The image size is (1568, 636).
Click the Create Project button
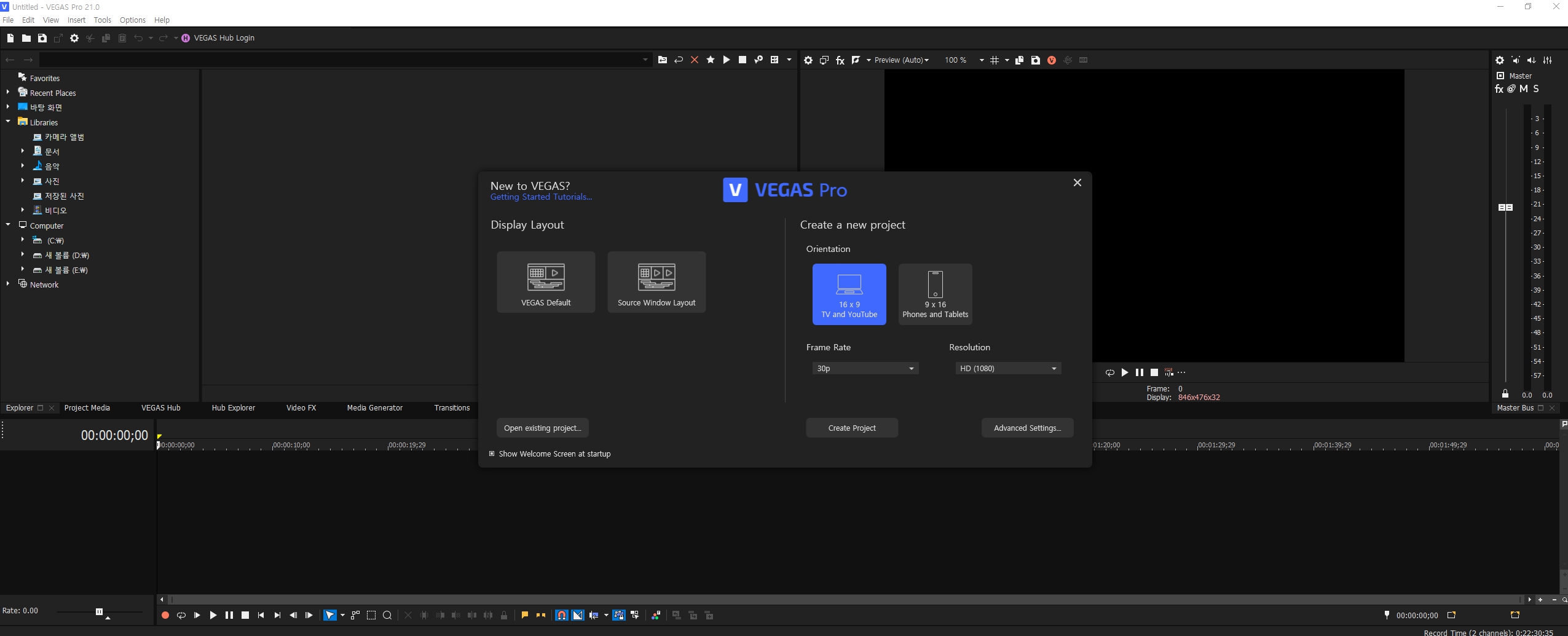tap(852, 428)
